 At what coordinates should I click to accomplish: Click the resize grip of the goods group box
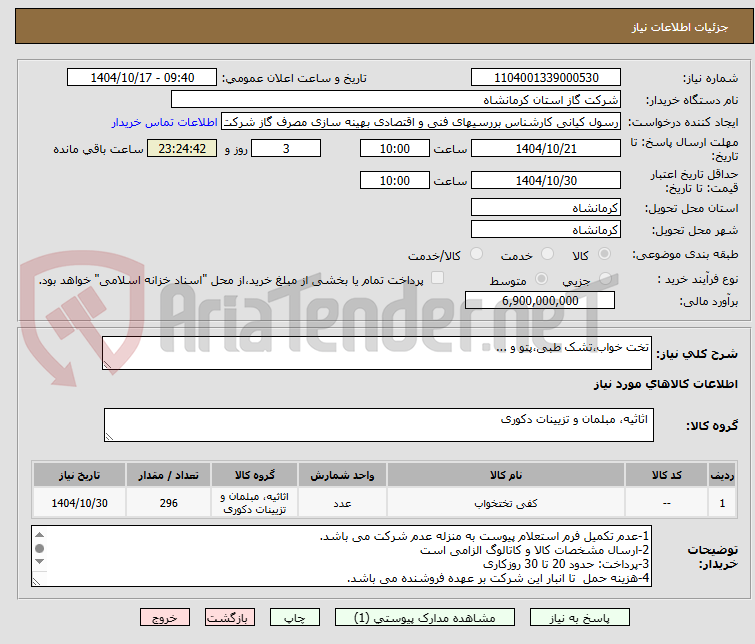point(109,436)
